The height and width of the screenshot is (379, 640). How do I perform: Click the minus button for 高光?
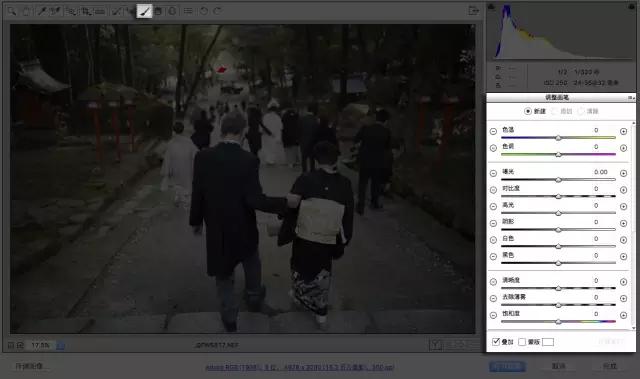(493, 206)
